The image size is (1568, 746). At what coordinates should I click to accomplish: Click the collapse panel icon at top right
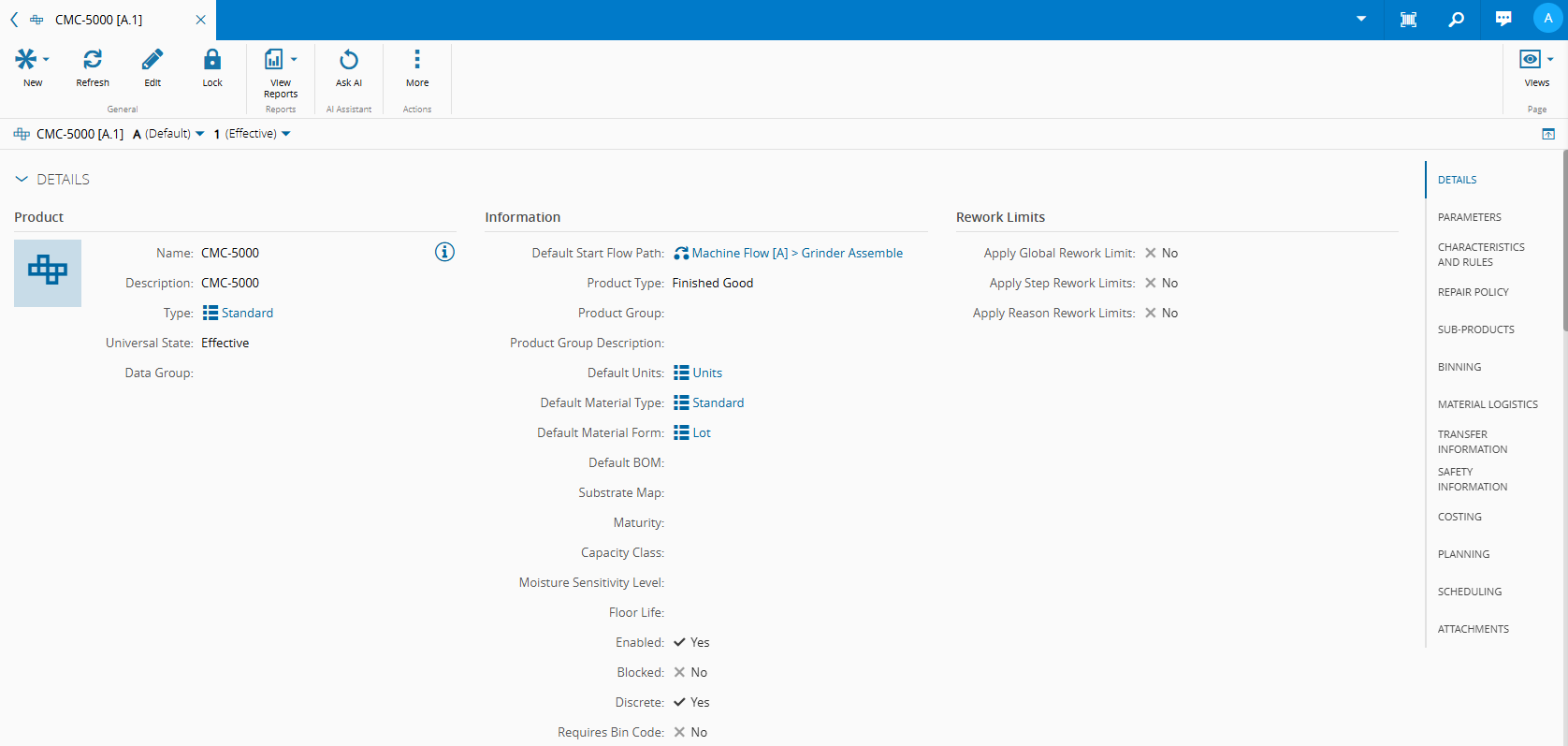tap(1548, 134)
